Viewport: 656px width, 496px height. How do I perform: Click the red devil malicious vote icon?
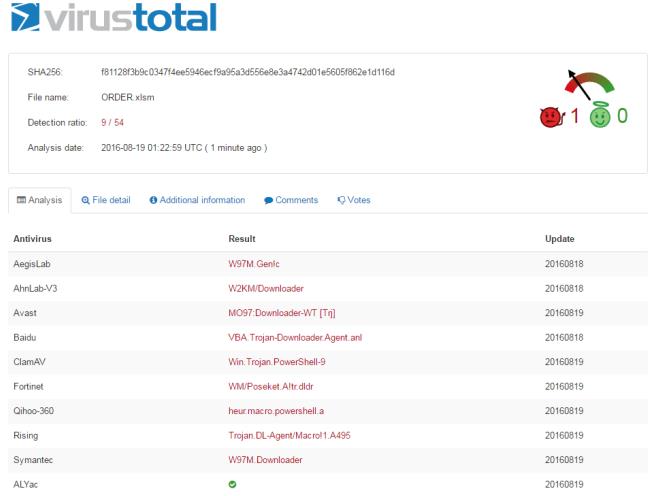click(552, 117)
